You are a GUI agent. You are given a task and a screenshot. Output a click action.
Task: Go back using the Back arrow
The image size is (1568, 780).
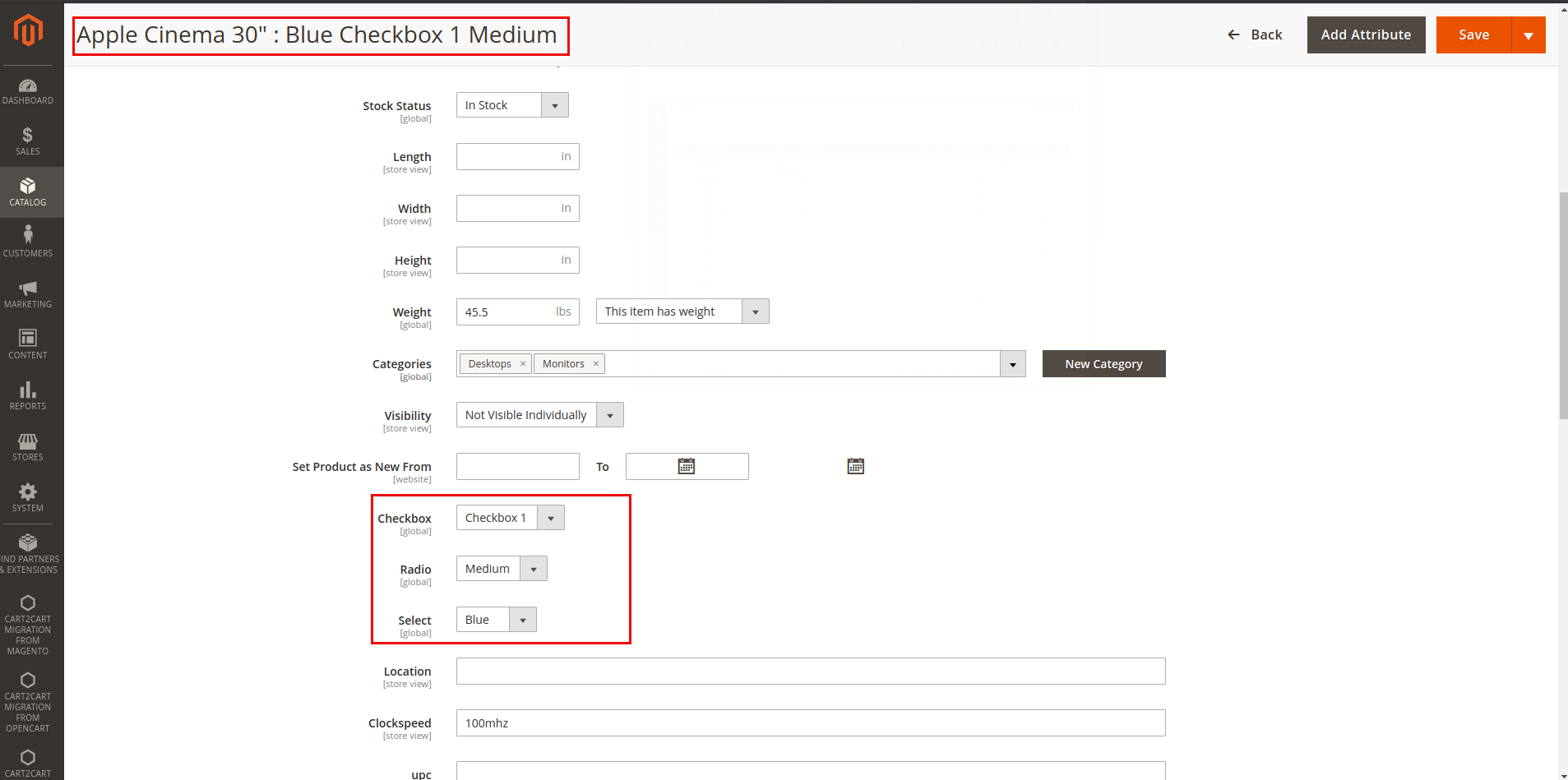click(x=1255, y=35)
